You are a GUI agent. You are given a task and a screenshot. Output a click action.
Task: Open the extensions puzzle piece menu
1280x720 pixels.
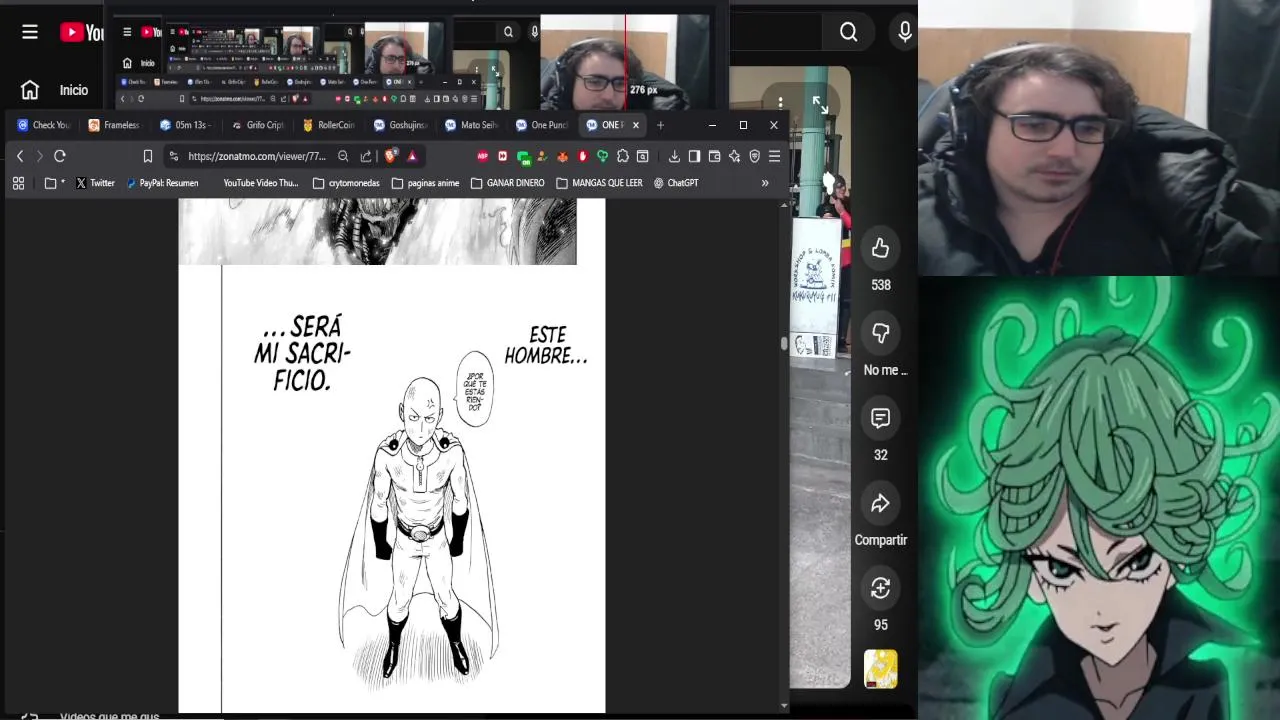tap(623, 156)
